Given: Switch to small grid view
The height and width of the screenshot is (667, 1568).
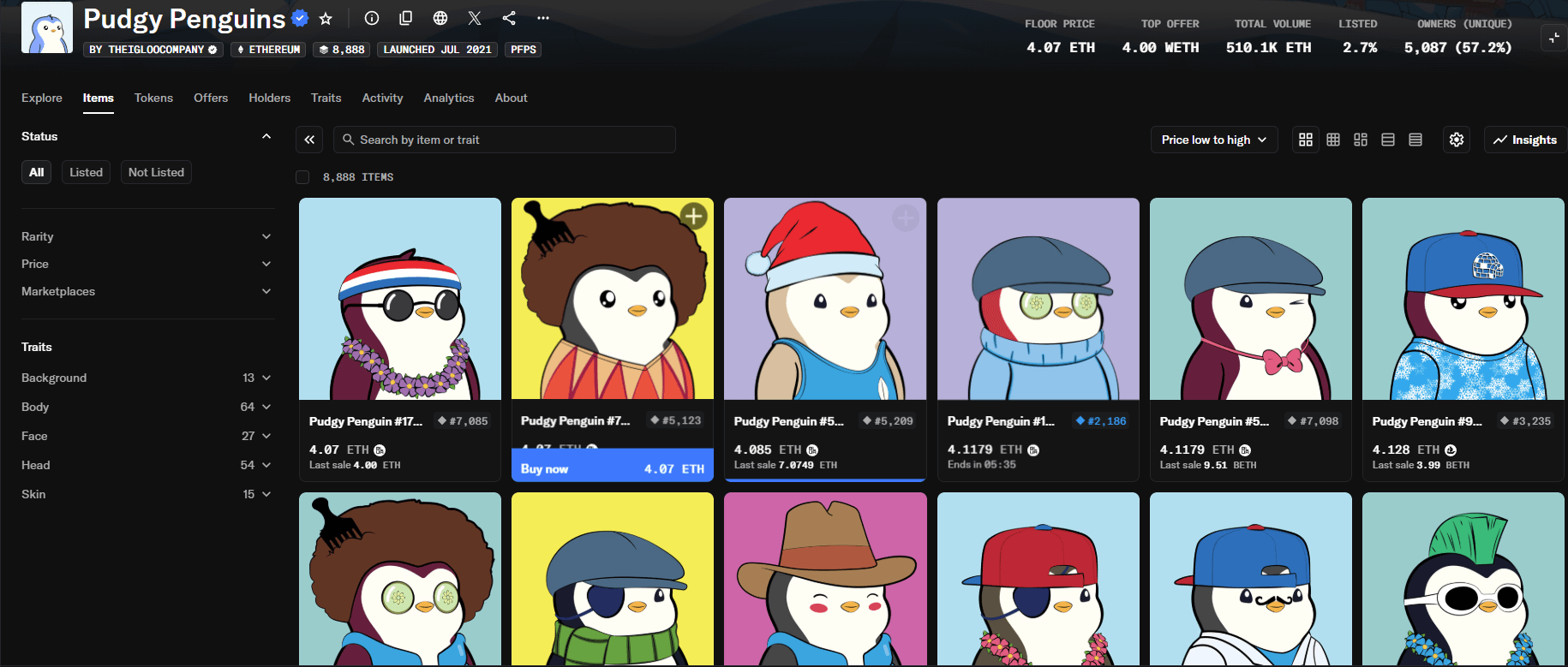Looking at the screenshot, I should click(x=1333, y=140).
